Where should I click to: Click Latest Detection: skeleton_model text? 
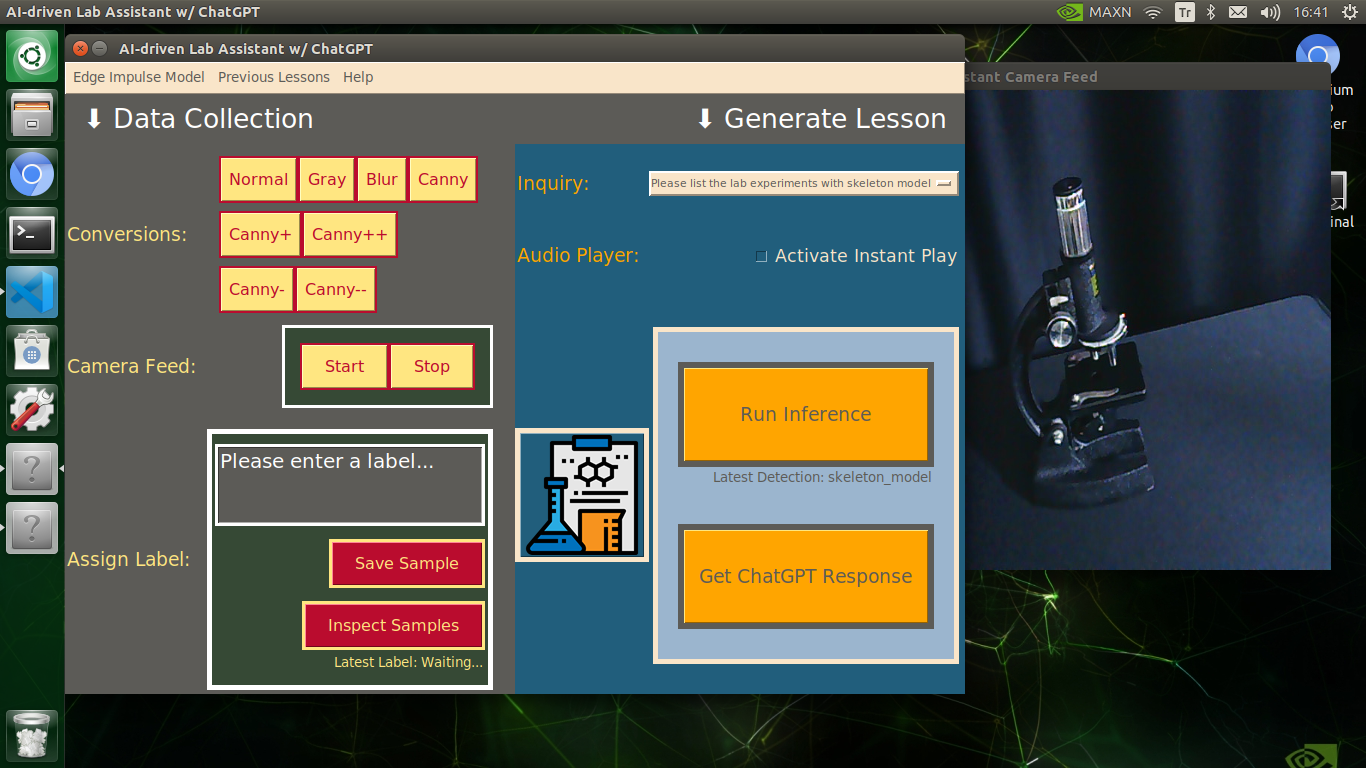tap(822, 477)
